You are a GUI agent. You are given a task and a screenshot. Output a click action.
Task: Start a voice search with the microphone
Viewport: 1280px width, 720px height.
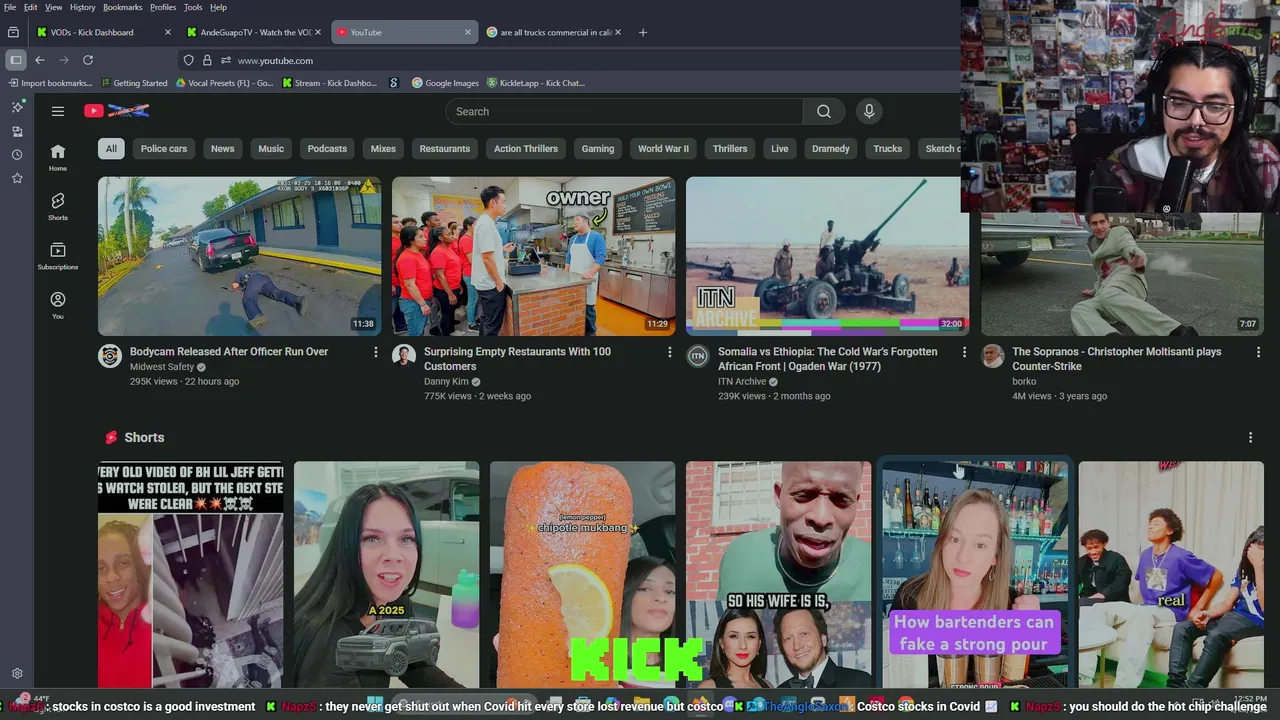[x=869, y=111]
